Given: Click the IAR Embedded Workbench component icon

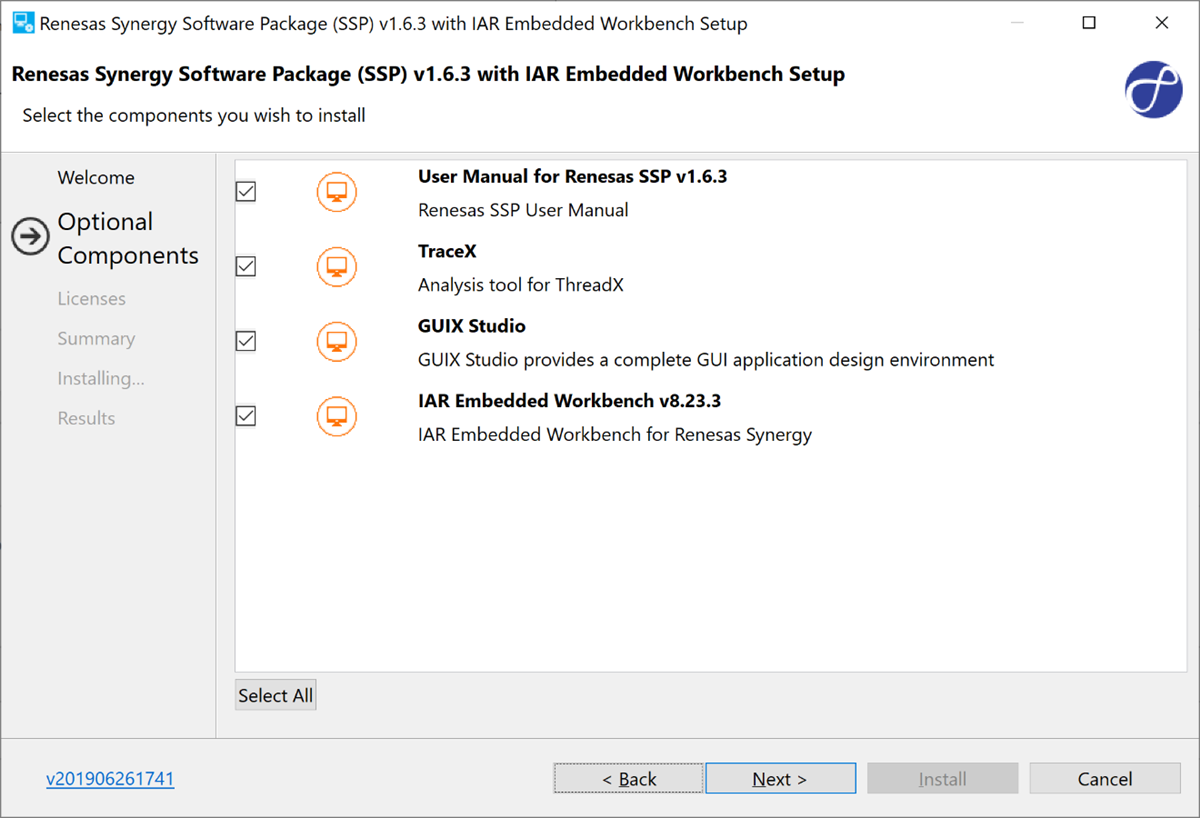Looking at the screenshot, I should coord(336,416).
